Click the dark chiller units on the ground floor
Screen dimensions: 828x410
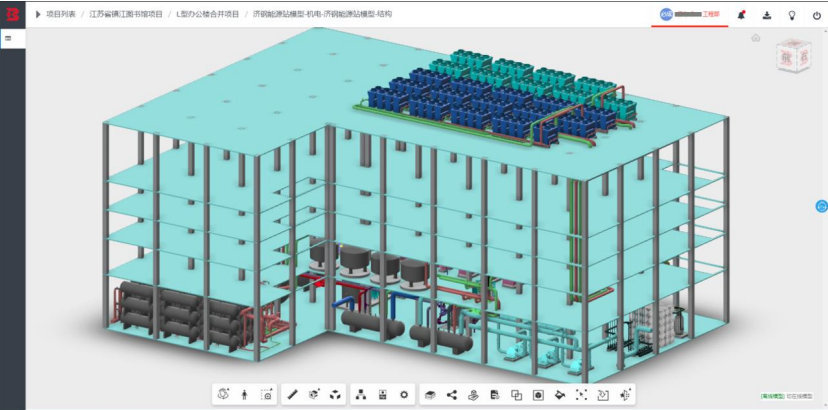[180, 314]
